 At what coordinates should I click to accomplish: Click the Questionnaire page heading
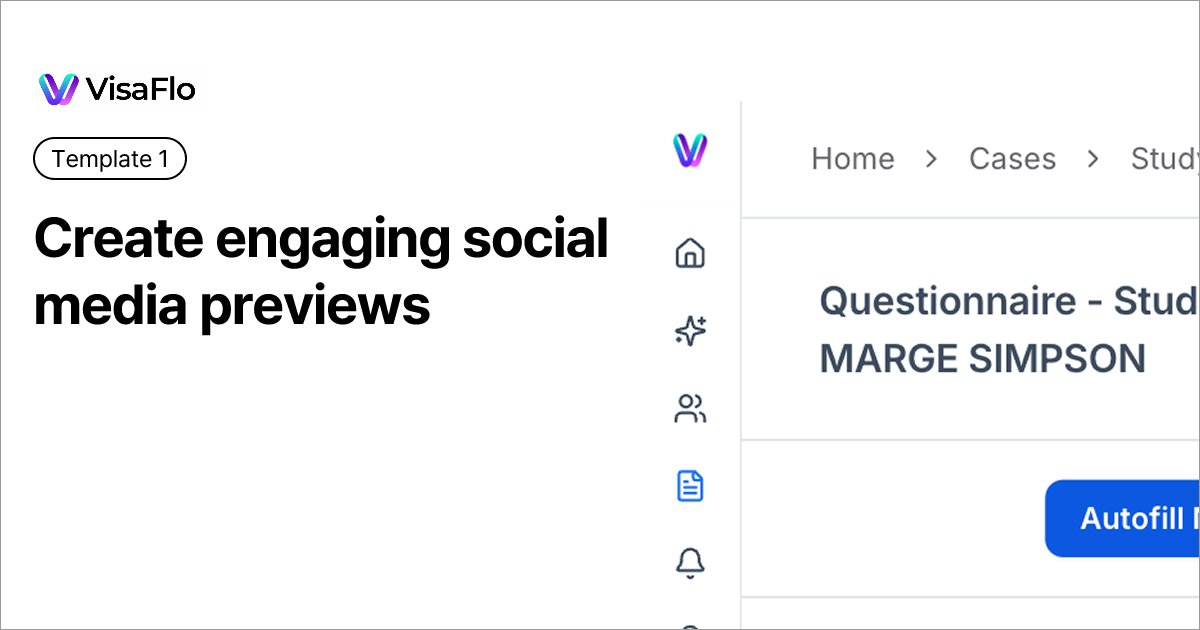(x=1009, y=301)
